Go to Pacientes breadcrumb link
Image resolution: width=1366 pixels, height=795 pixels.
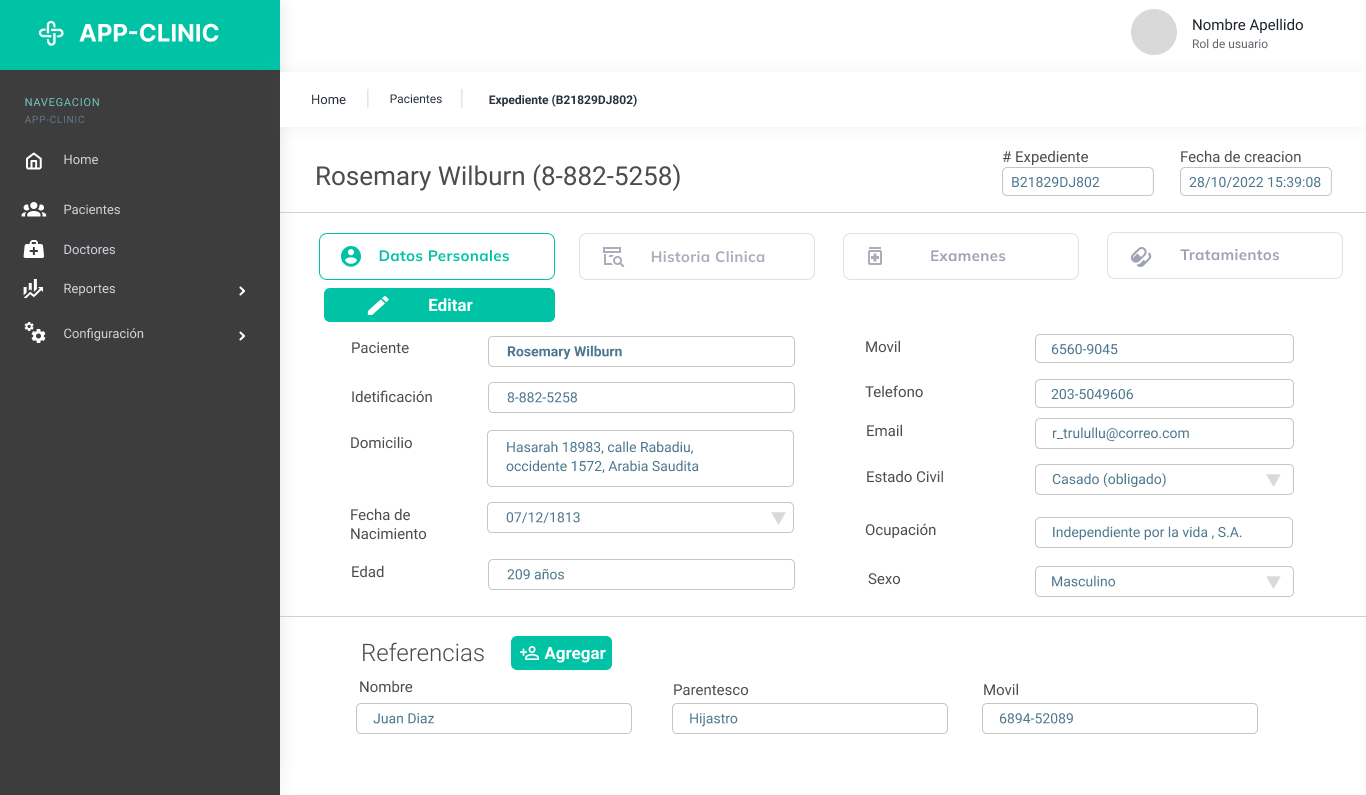416,99
